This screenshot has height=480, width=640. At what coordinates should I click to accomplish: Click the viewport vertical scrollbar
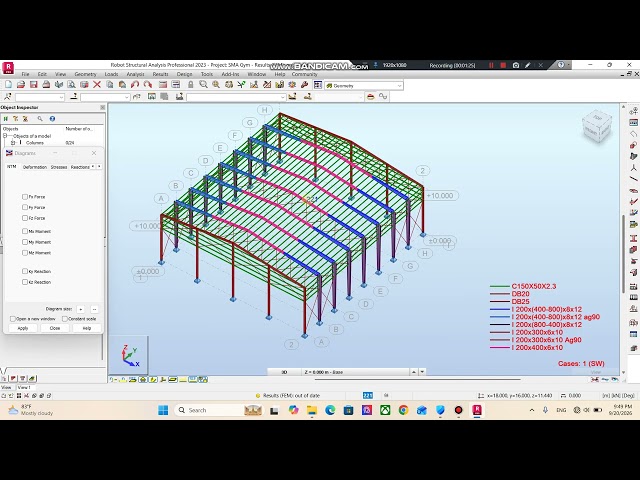tap(623, 253)
